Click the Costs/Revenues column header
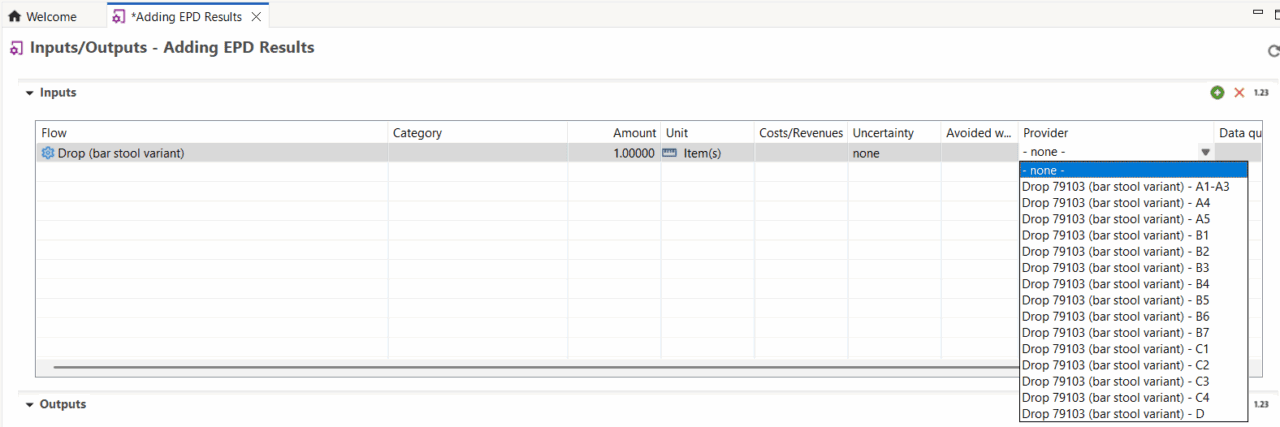The image size is (1280, 427). point(801,133)
